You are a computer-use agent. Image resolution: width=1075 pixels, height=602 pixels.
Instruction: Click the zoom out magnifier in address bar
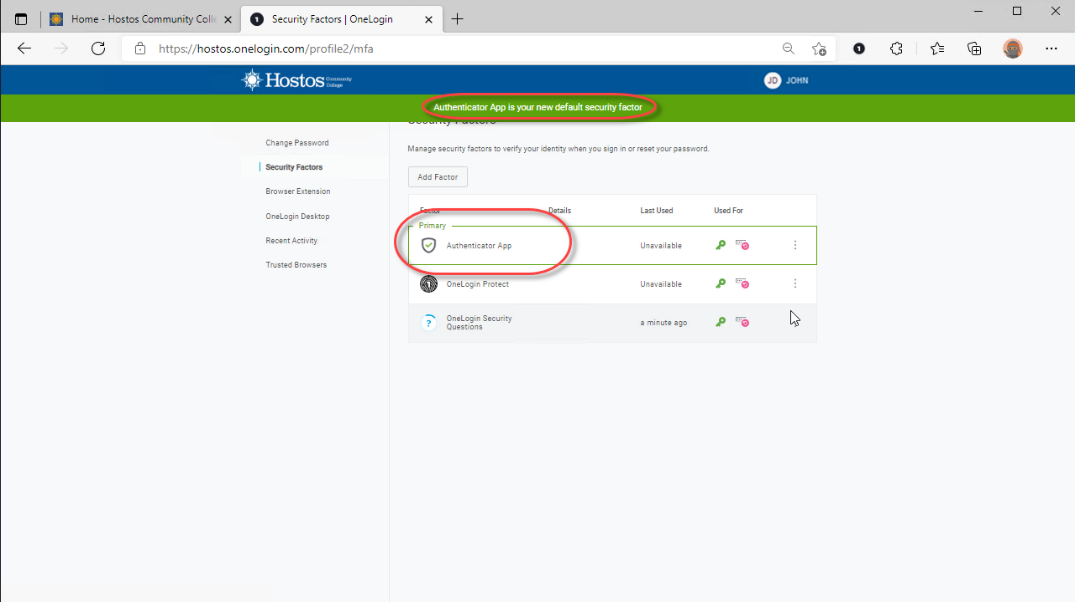pyautogui.click(x=788, y=48)
